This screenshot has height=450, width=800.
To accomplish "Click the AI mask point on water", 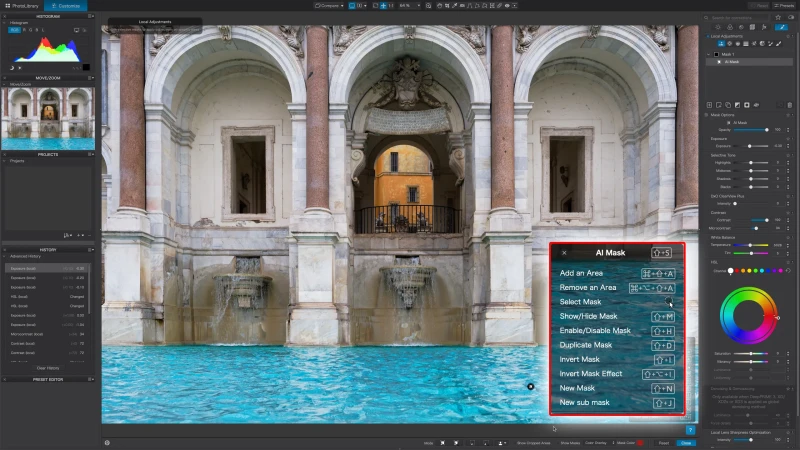I will [x=531, y=386].
